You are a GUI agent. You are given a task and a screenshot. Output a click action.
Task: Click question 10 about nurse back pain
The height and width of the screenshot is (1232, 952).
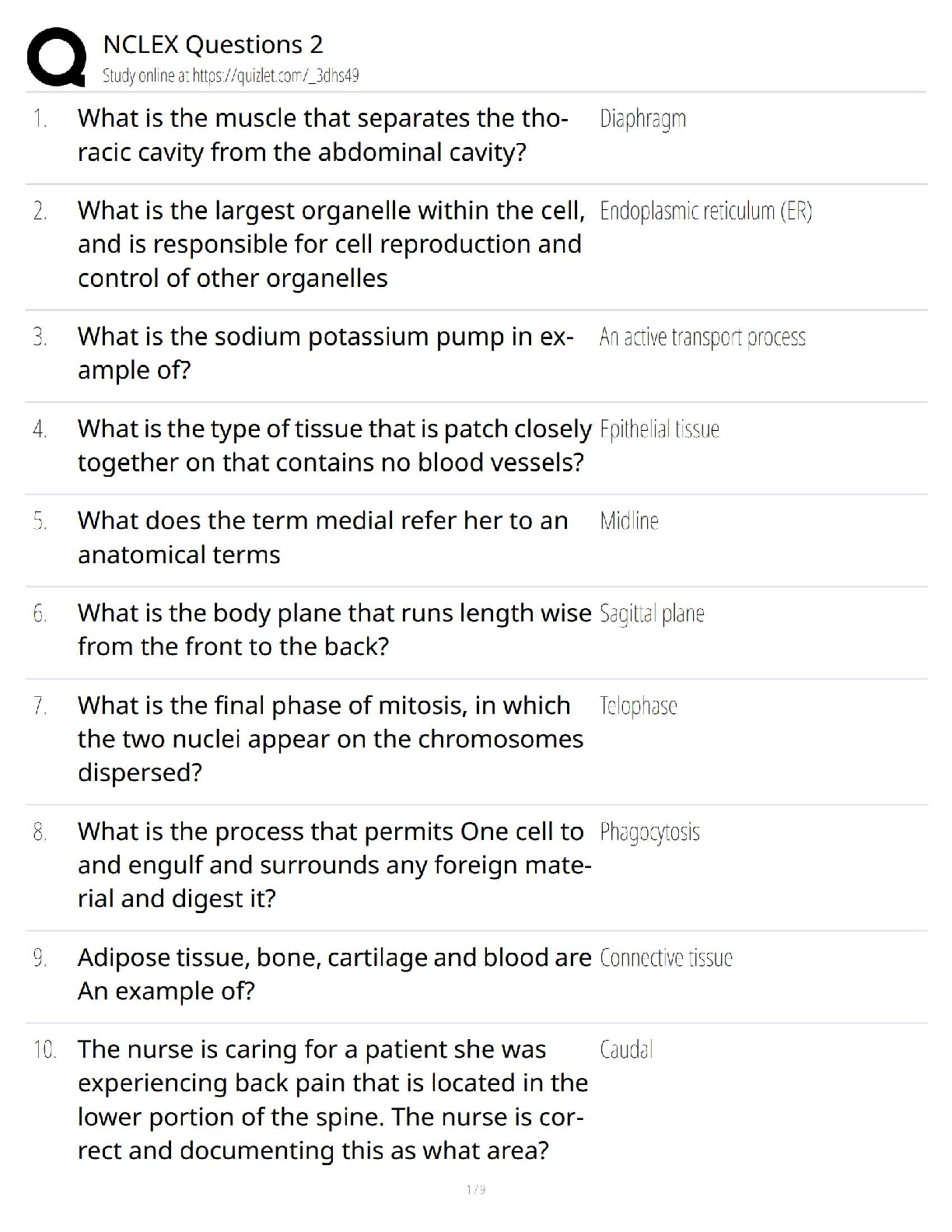coord(332,1100)
